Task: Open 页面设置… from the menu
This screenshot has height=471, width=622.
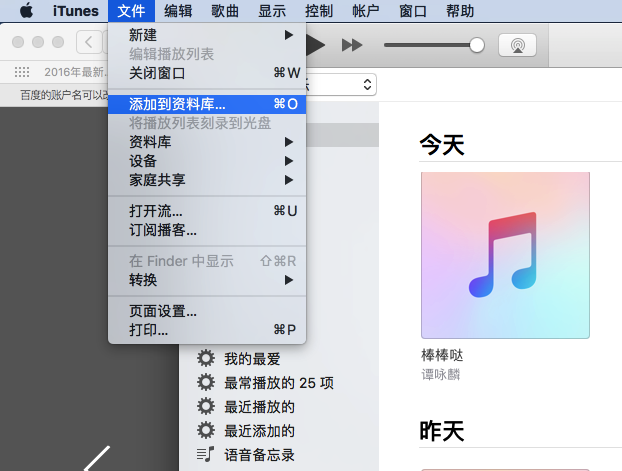Action: pos(207,311)
